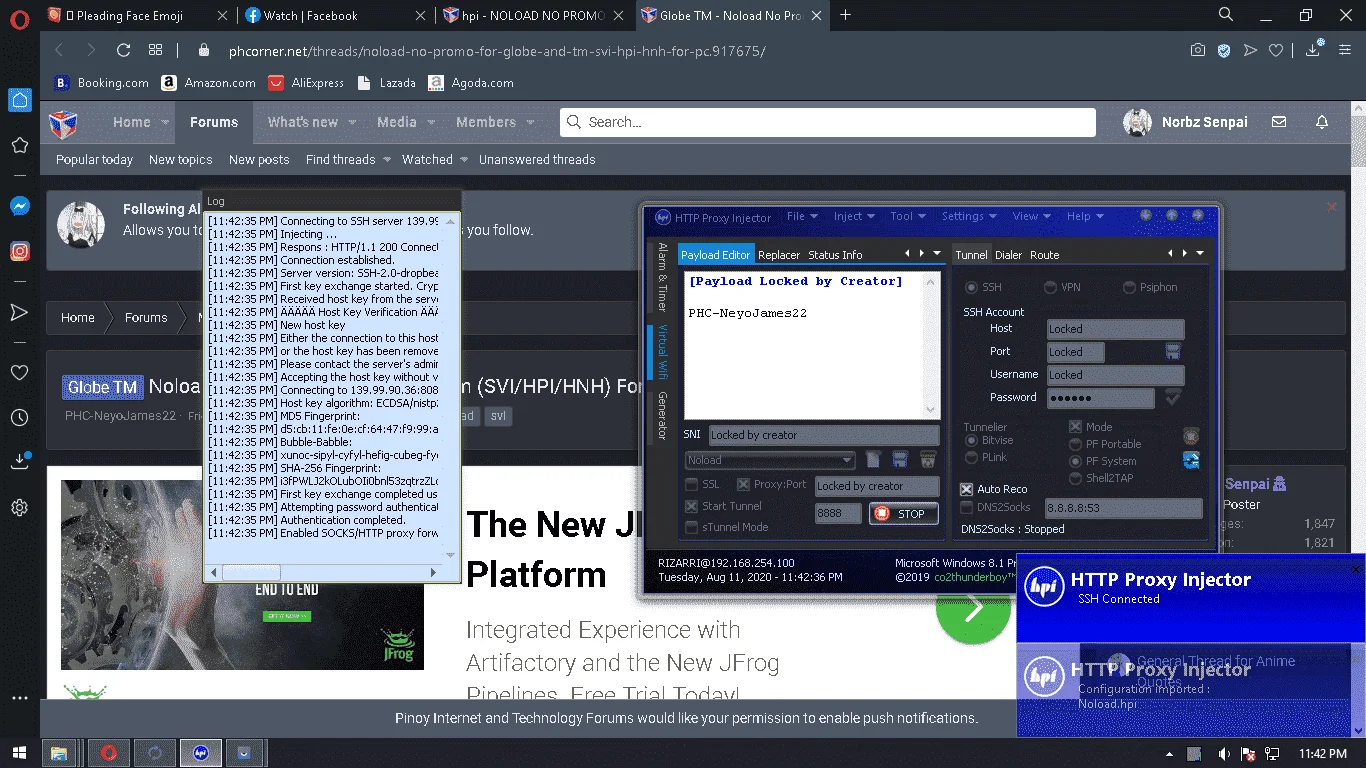This screenshot has height=768, width=1366.
Task: Open bookmarks star in Opera sidebar
Action: point(19,146)
